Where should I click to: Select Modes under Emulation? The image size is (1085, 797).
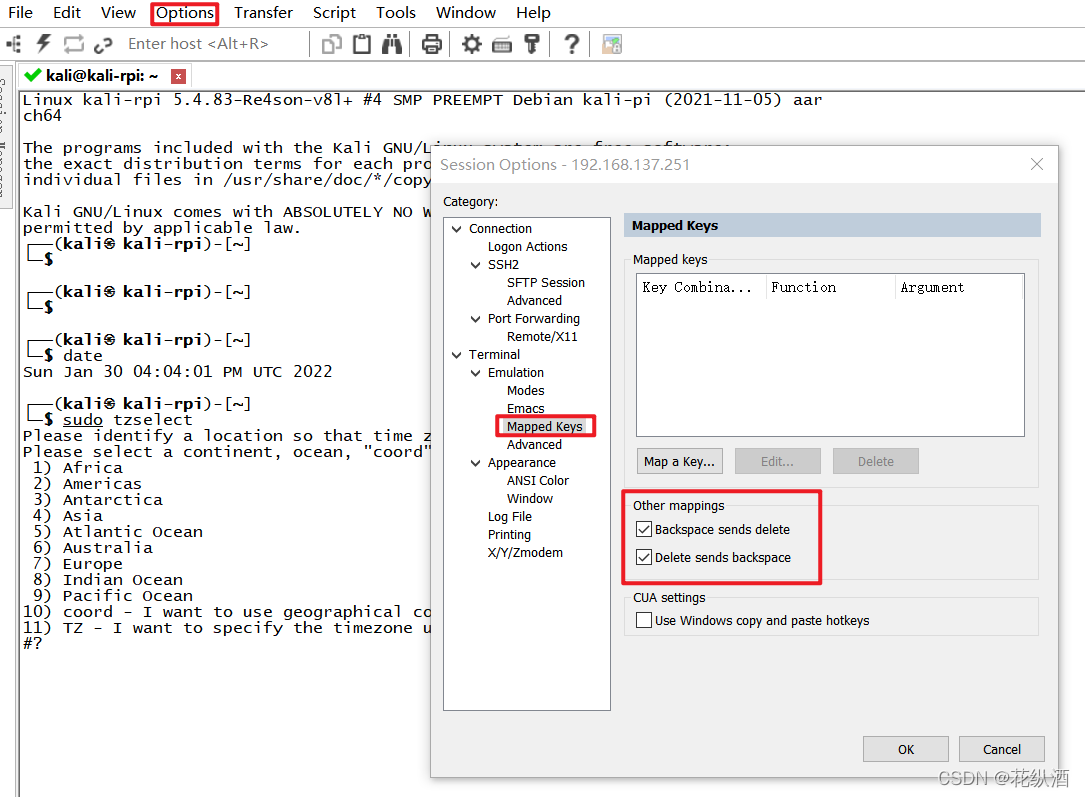coord(525,391)
